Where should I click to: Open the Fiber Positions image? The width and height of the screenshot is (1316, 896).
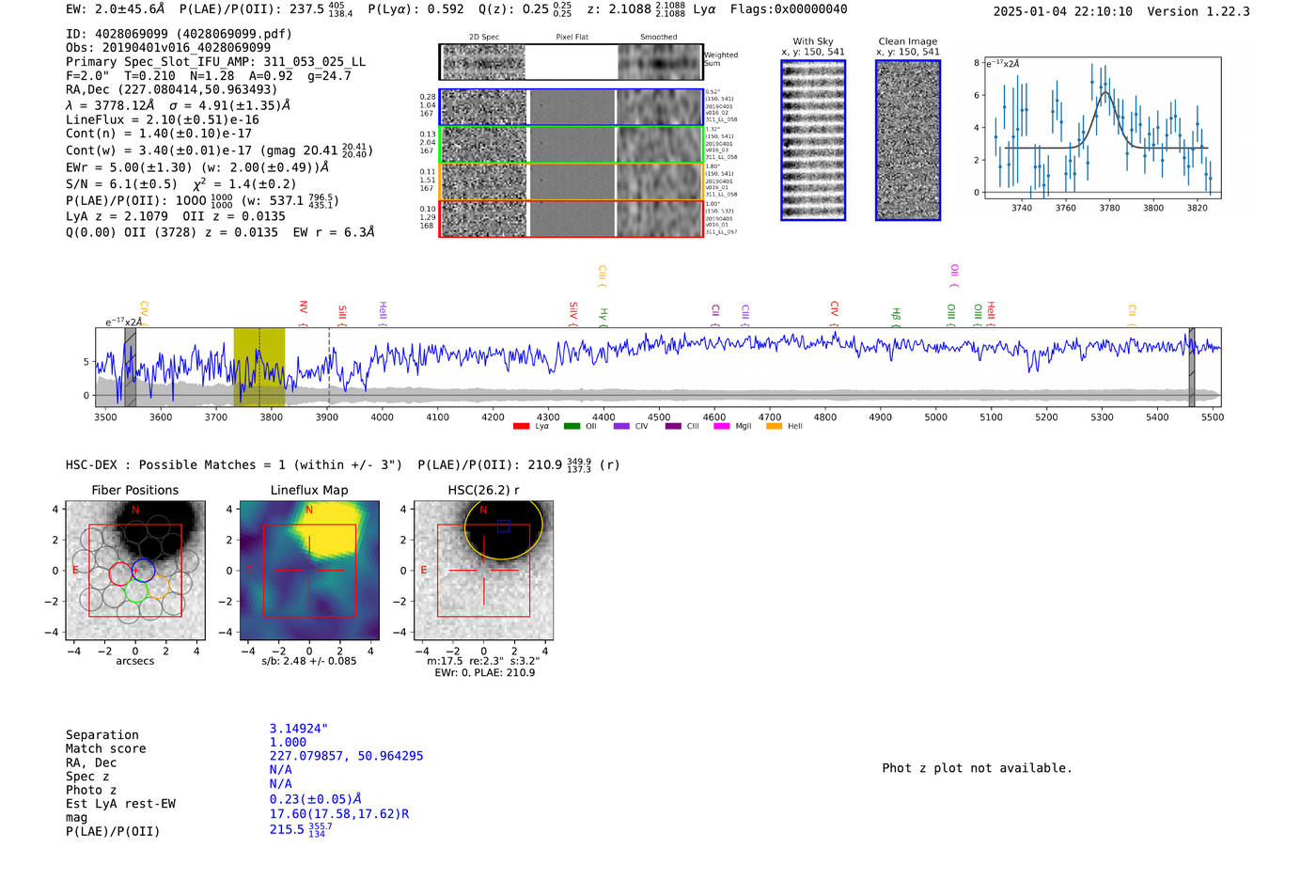(x=135, y=571)
